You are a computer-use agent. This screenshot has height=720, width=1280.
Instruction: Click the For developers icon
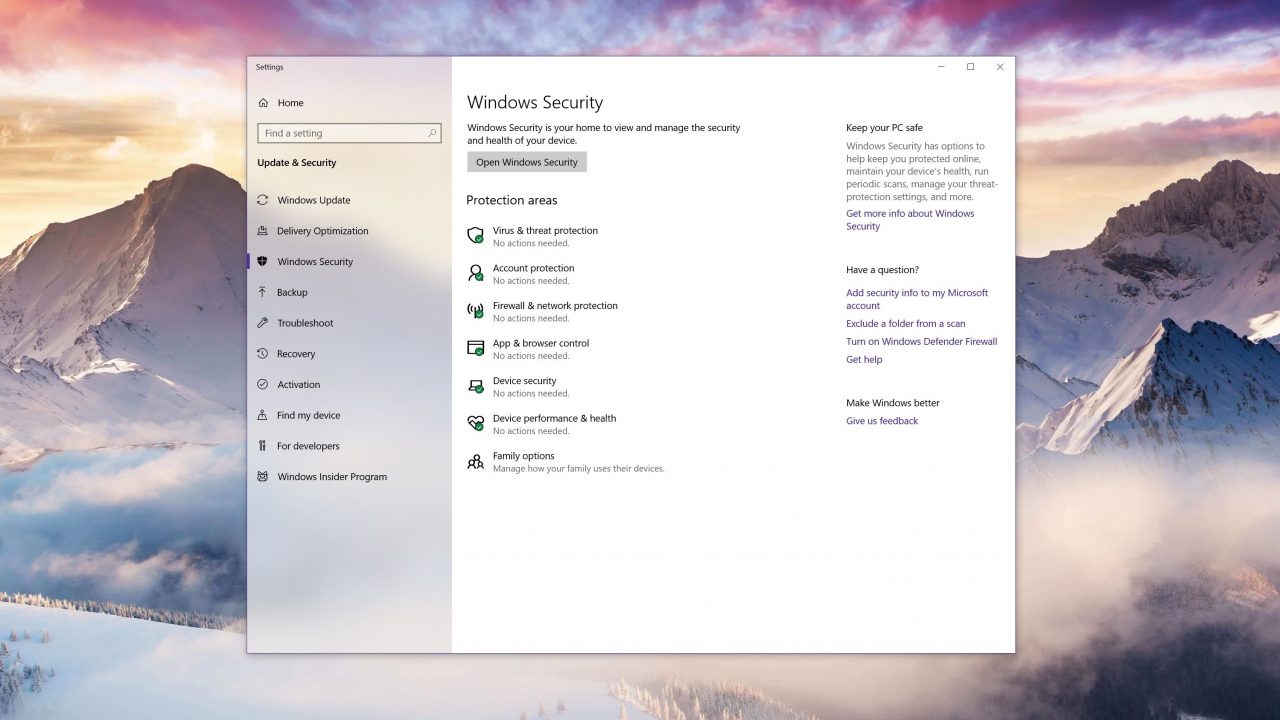(x=263, y=446)
